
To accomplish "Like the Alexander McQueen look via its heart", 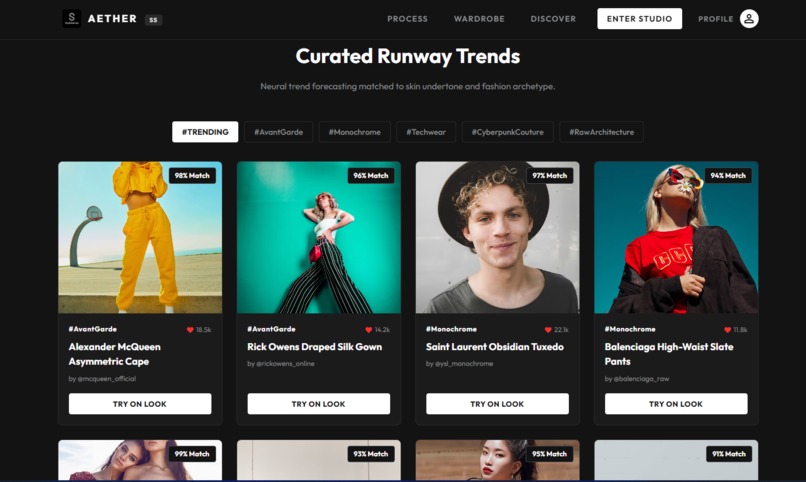I will [x=190, y=330].
